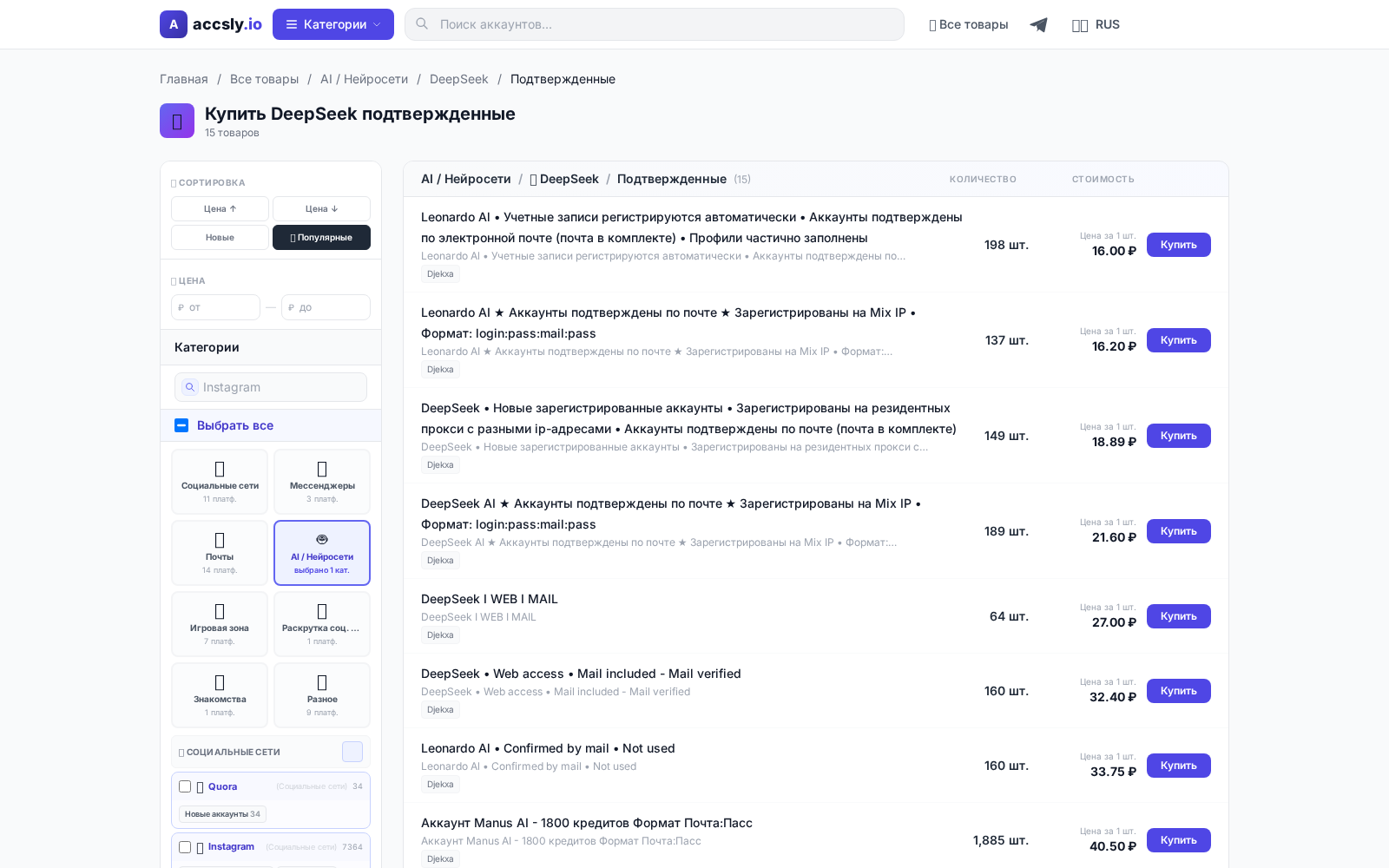Click the Telegram icon in the top bar

pos(1038,24)
